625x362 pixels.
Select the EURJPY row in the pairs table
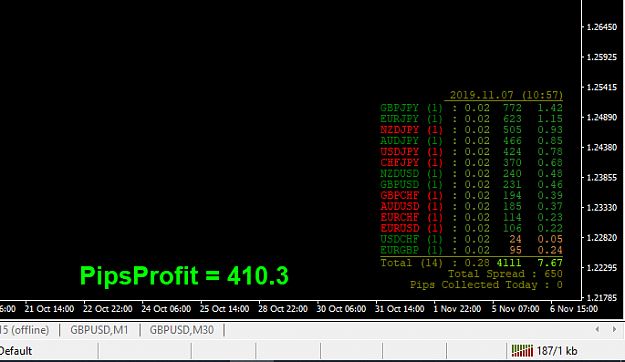[471, 119]
